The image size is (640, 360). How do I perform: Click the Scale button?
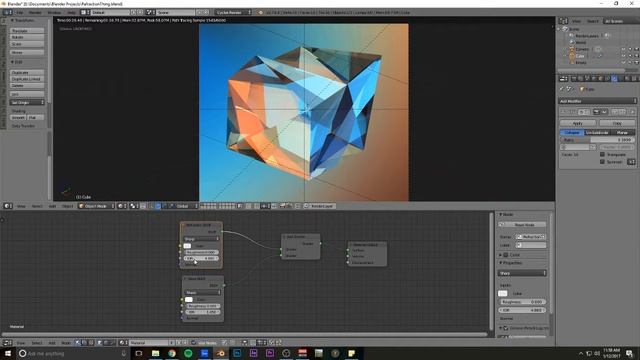click(x=27, y=44)
